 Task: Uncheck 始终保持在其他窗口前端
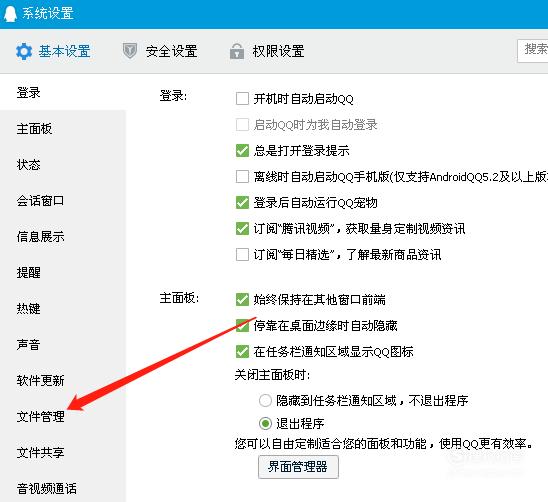tap(242, 300)
